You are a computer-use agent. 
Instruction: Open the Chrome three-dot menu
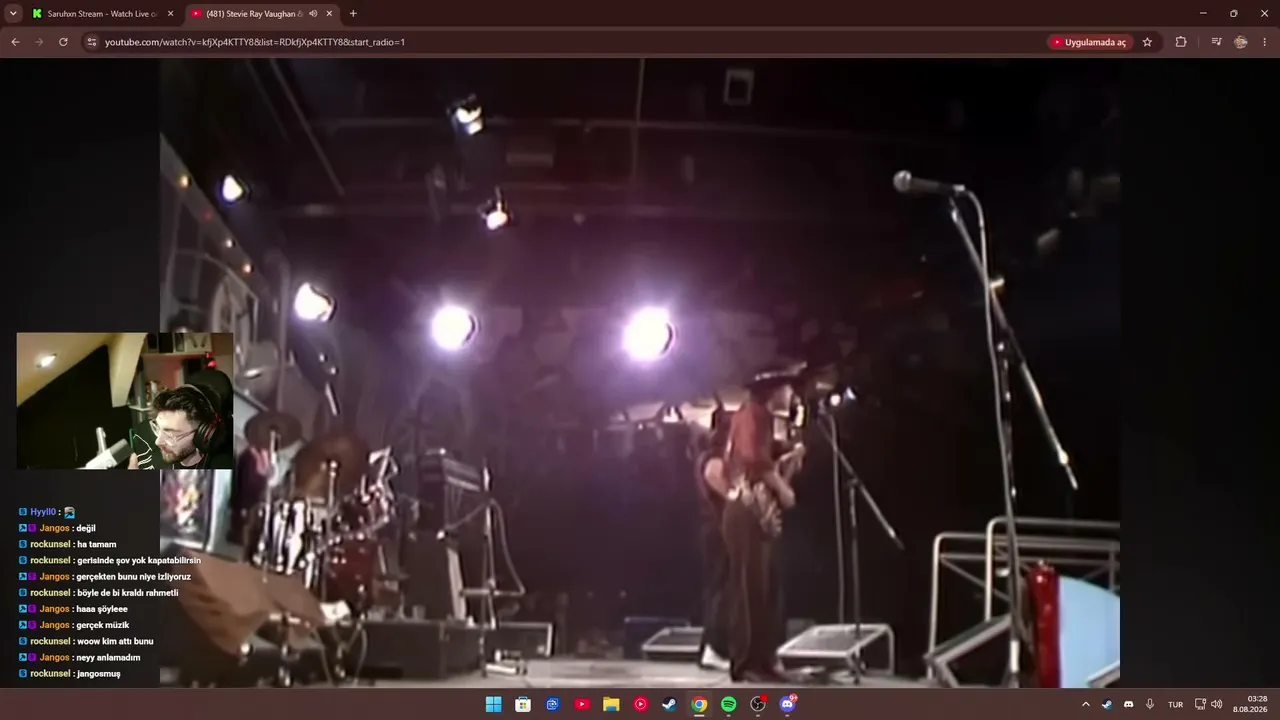point(1265,42)
